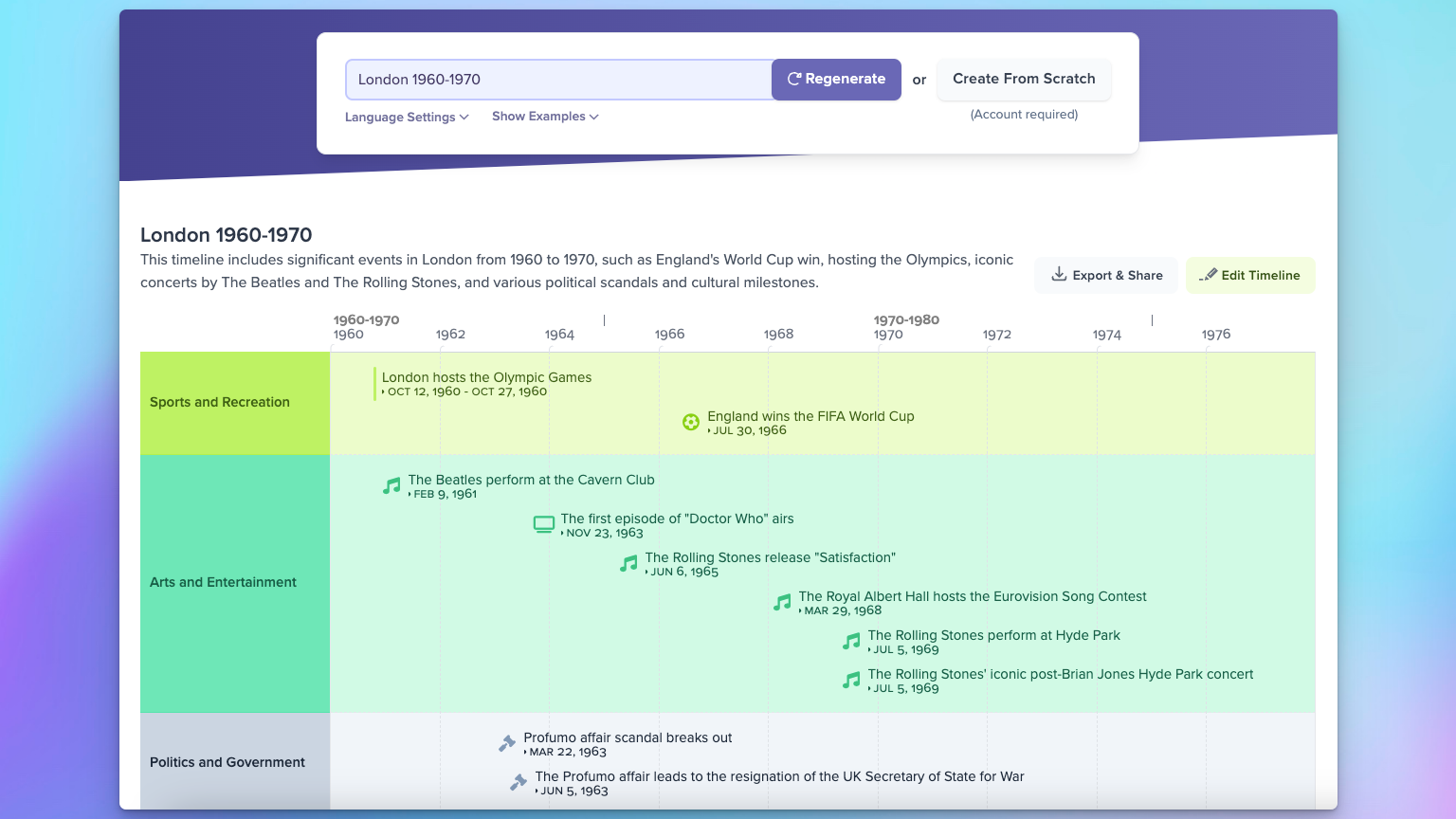Expand the Language Settings dropdown
1456x819 pixels.
pyautogui.click(x=407, y=117)
